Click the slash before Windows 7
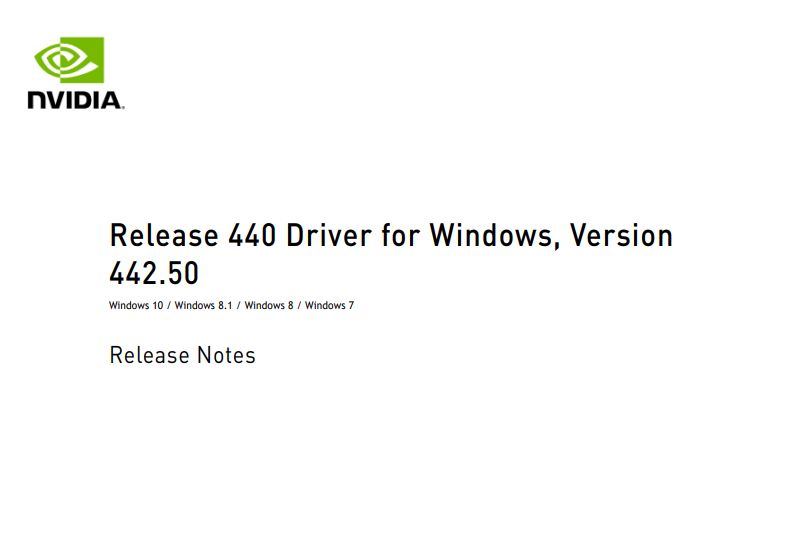The height and width of the screenshot is (543, 789). point(299,305)
